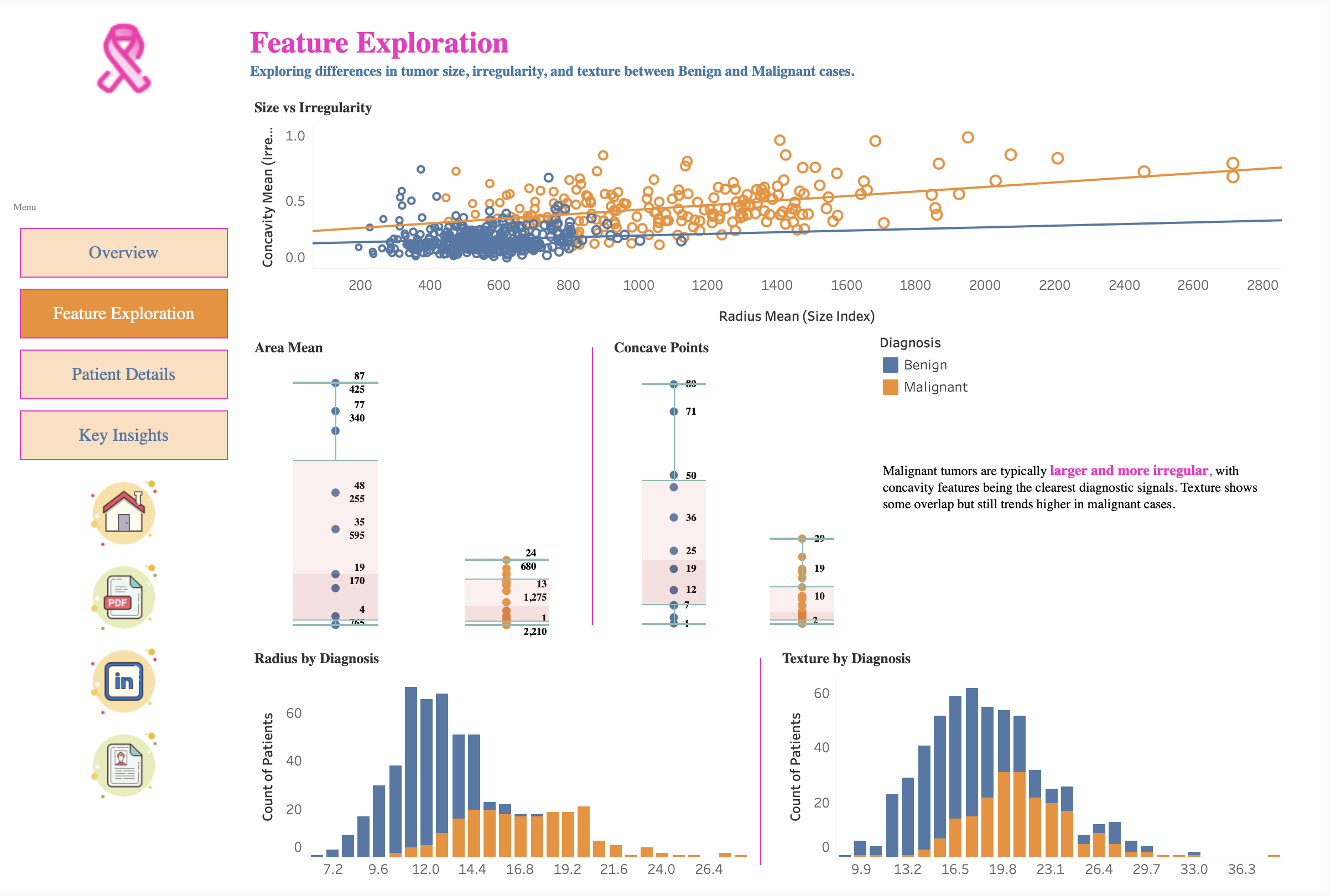Download report via the PDF icon
Screen dimensions: 1331x896
pos(123,597)
